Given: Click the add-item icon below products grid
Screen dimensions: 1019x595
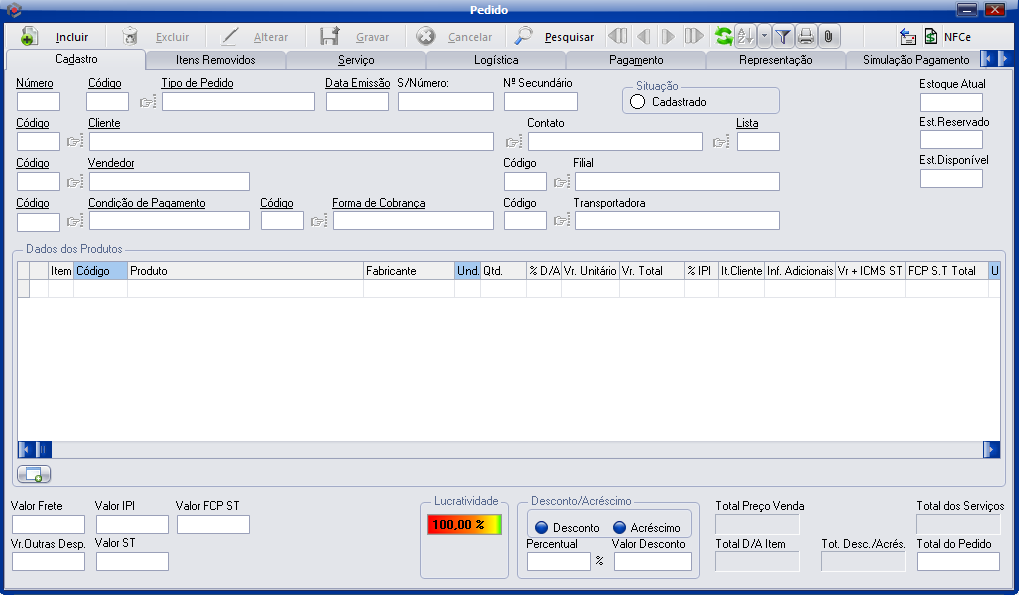Looking at the screenshot, I should [34, 474].
